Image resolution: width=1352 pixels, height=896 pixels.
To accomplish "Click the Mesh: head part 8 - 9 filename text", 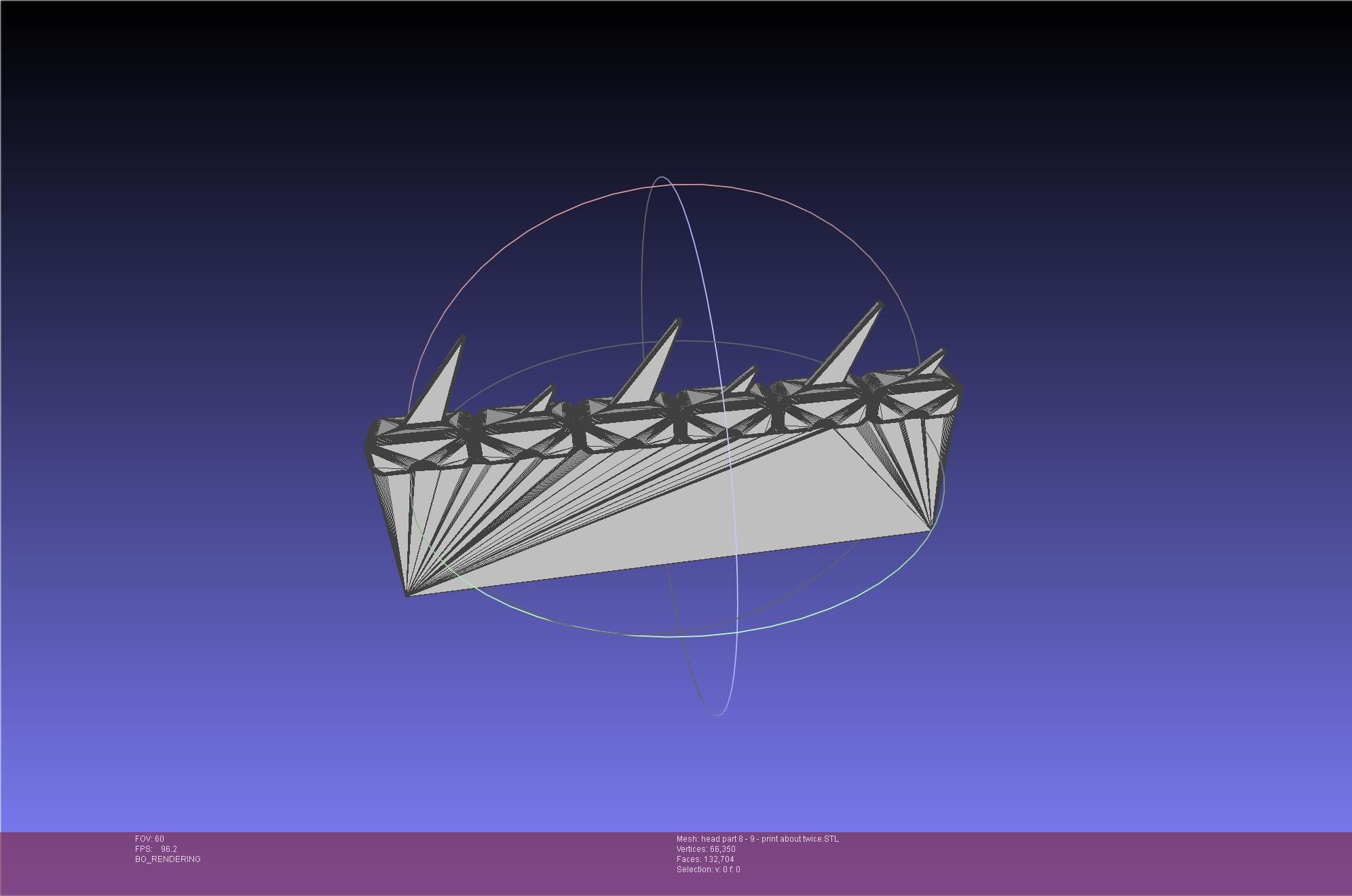I will point(757,839).
